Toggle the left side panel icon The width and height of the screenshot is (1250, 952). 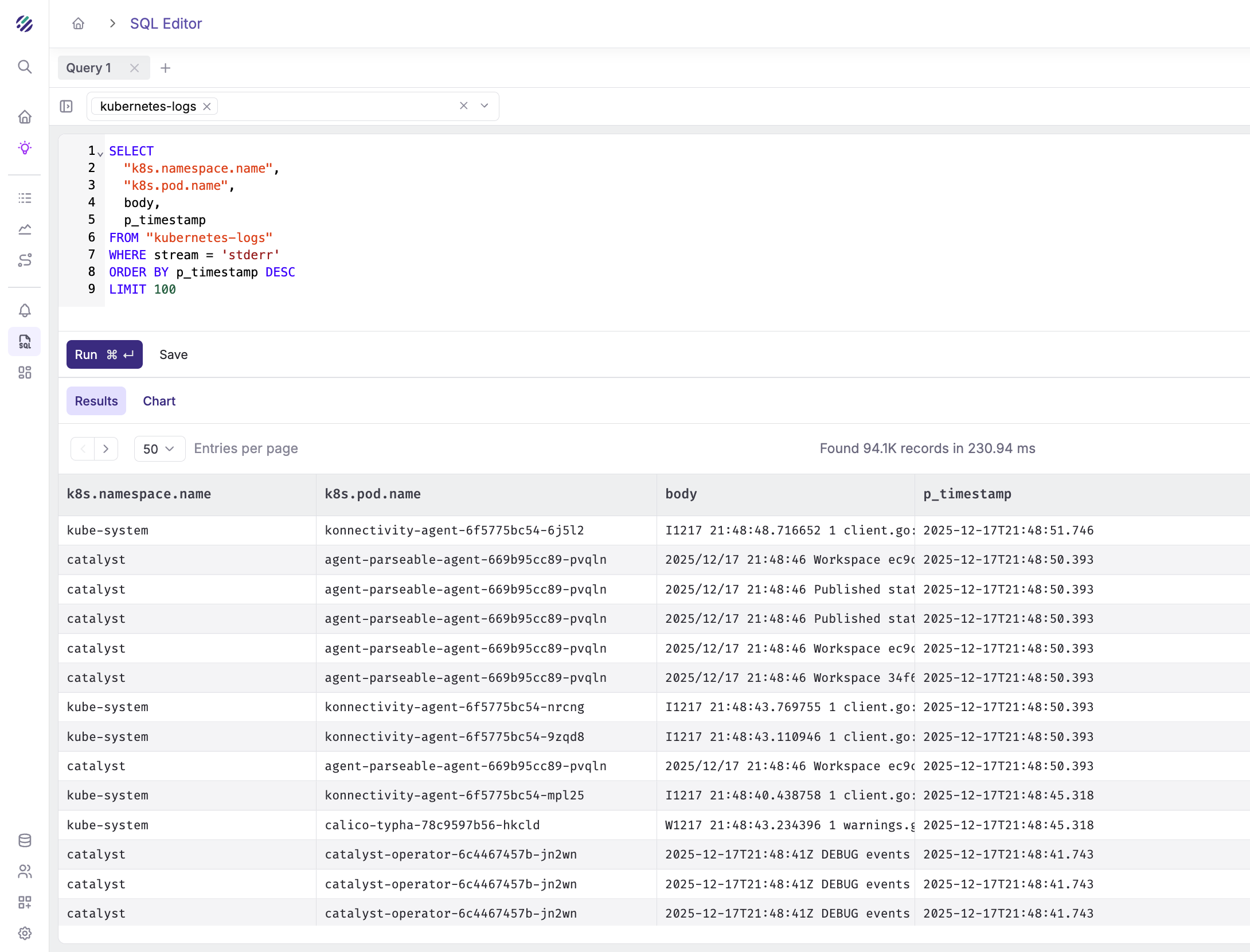[67, 106]
